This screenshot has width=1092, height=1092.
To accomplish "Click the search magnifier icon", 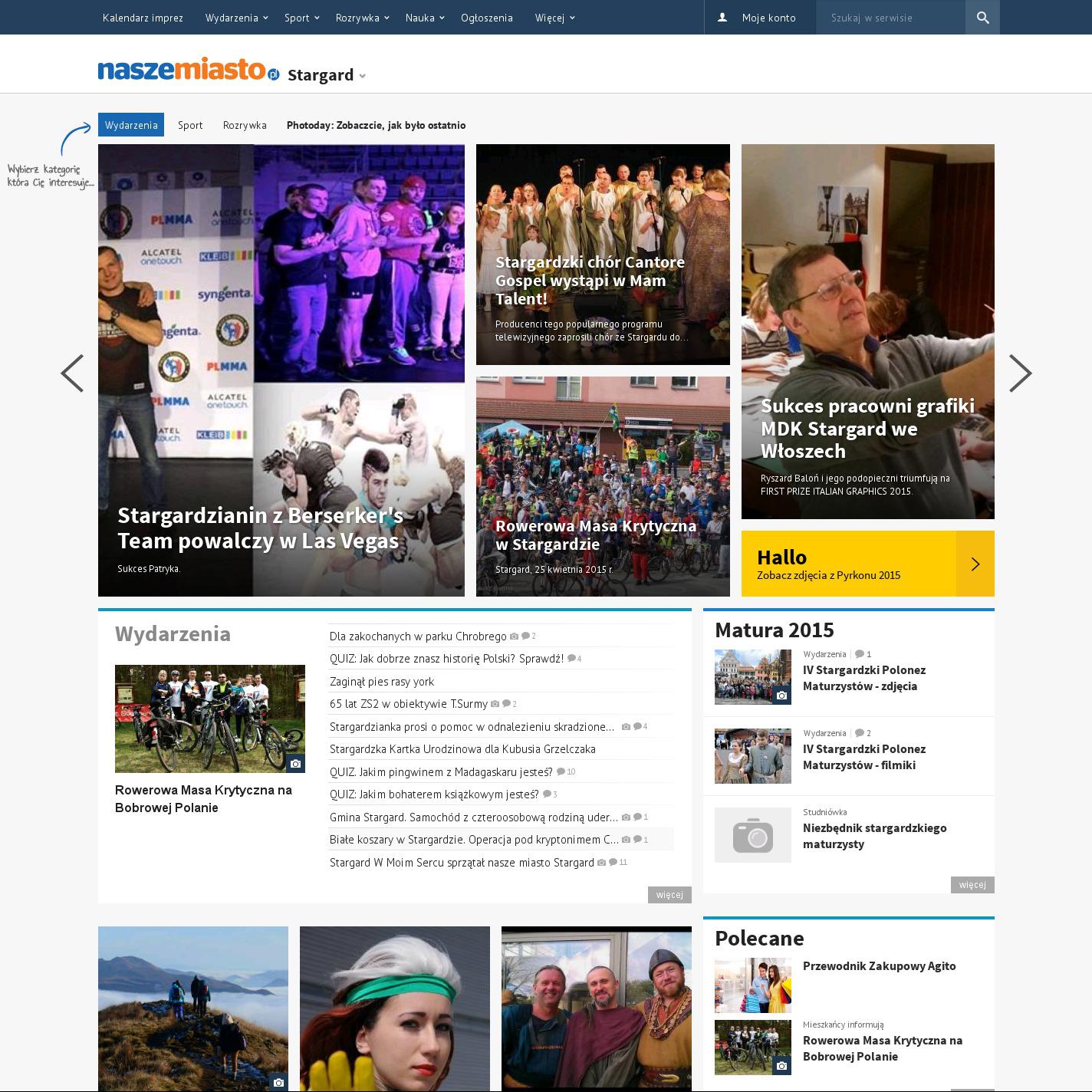I will (982, 18).
